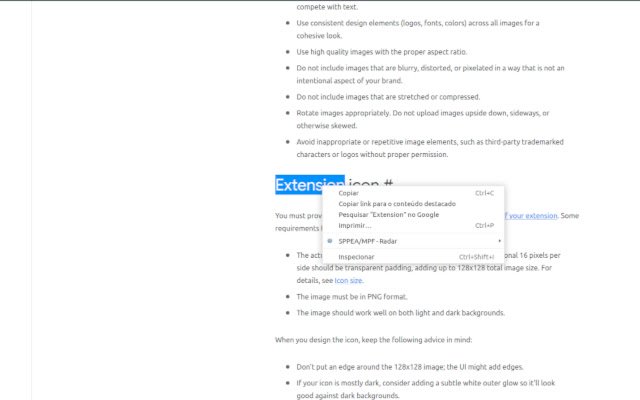Select Copiar link para o conteúdo destacado

point(413,204)
